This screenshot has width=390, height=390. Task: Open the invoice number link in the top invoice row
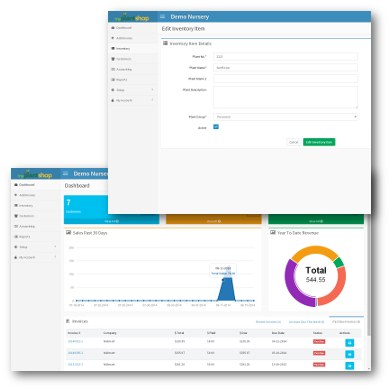[75, 342]
